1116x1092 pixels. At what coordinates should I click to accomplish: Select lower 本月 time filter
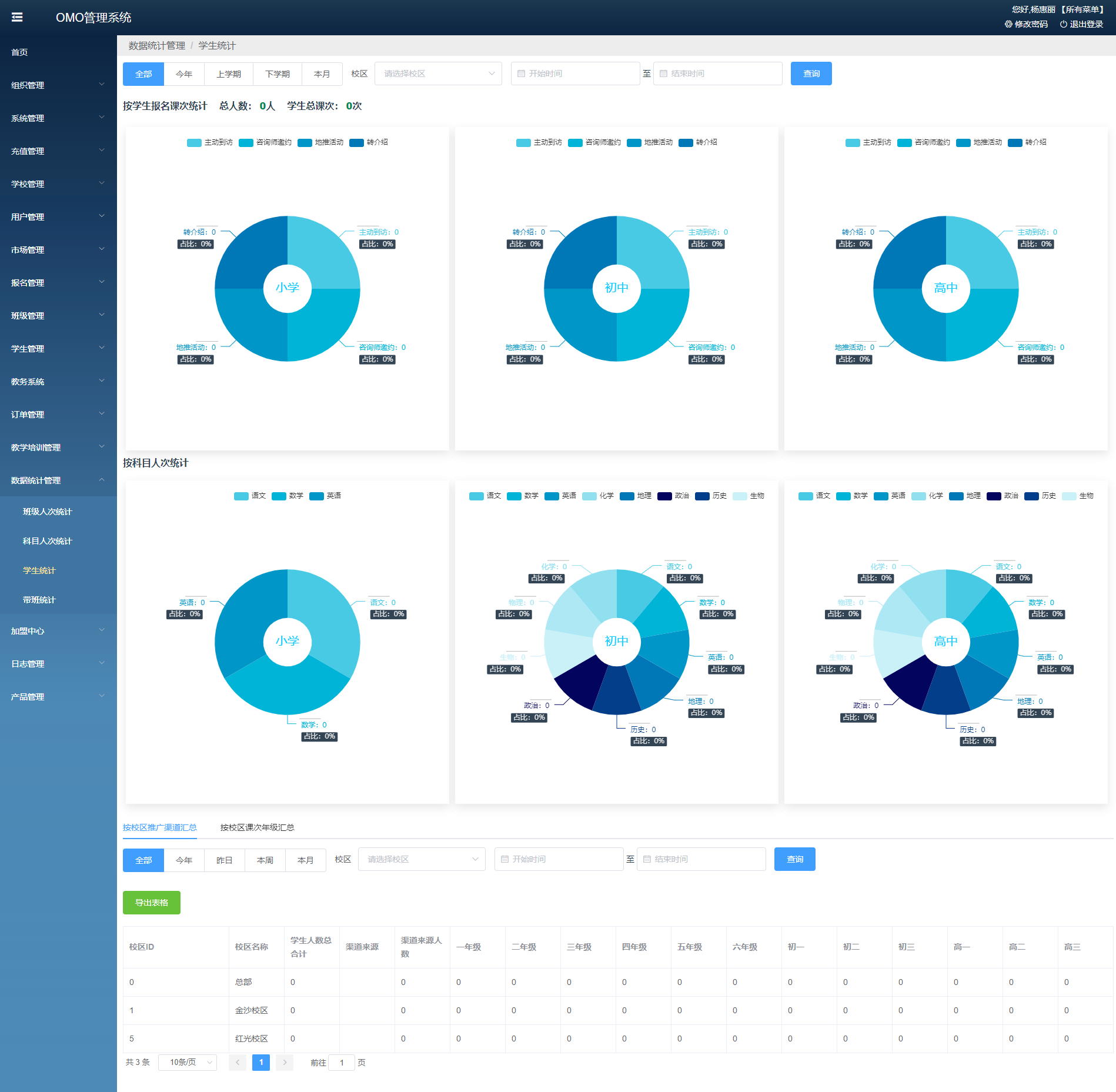tap(306, 860)
